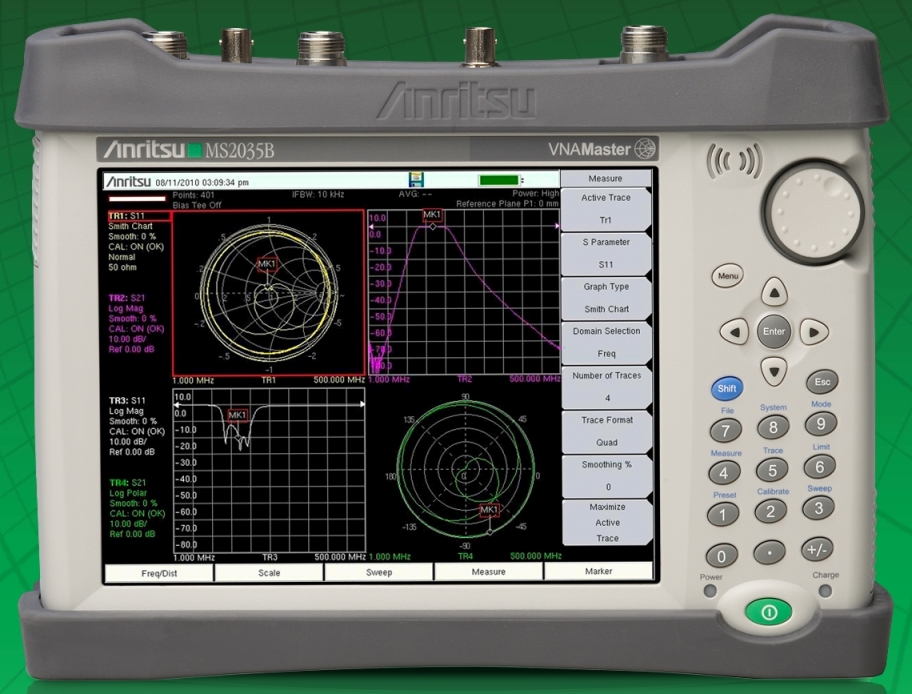Open the S Parameter S11 softkey
This screenshot has height=694, width=912.
[604, 255]
